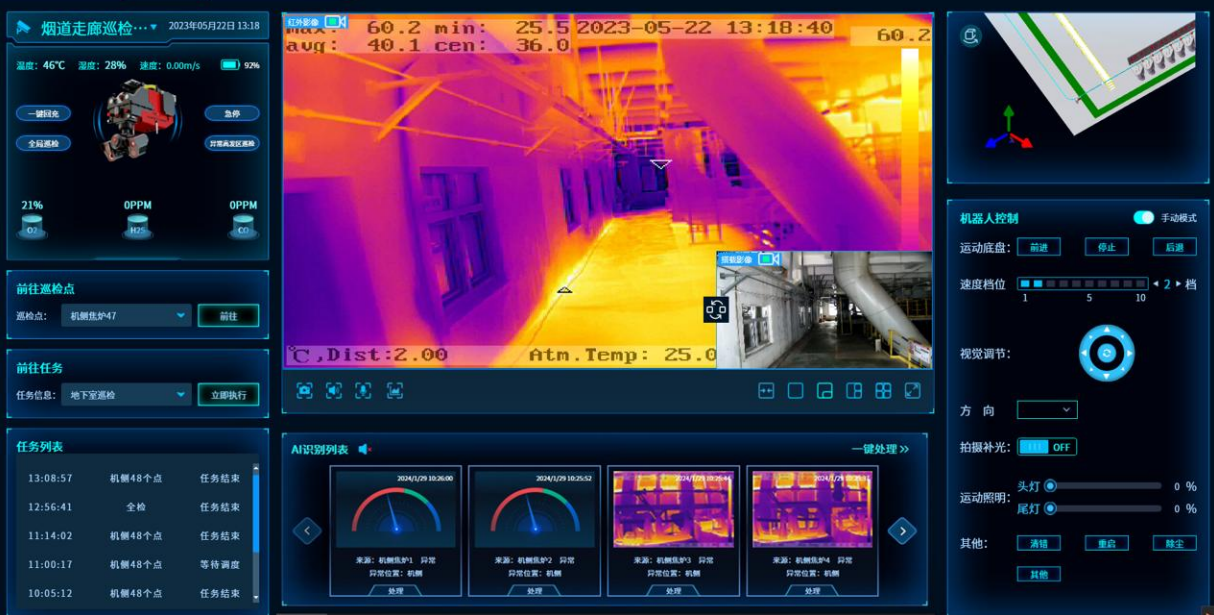
Task: Select the four-grid video layout icon
Action: point(883,391)
